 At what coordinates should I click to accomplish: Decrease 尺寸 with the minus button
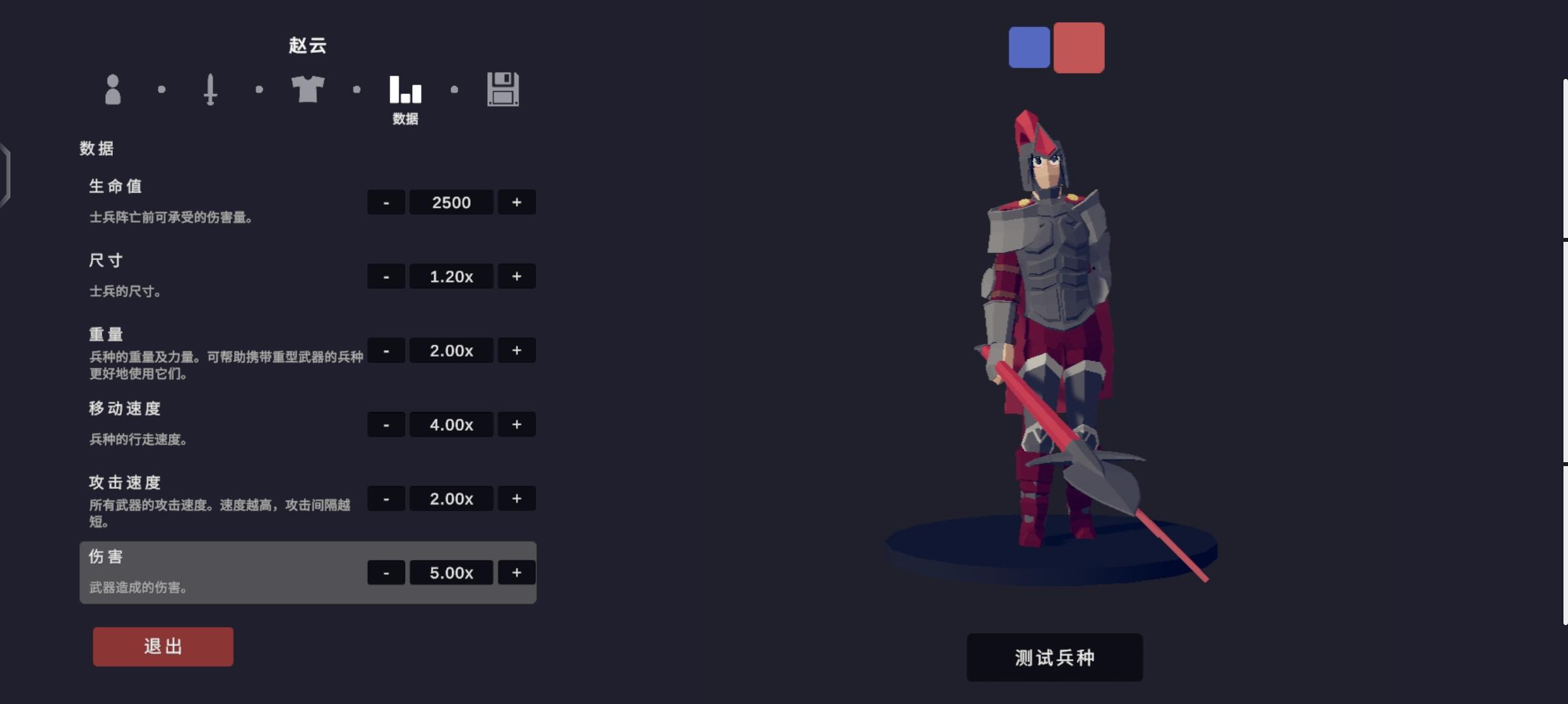pyautogui.click(x=386, y=276)
